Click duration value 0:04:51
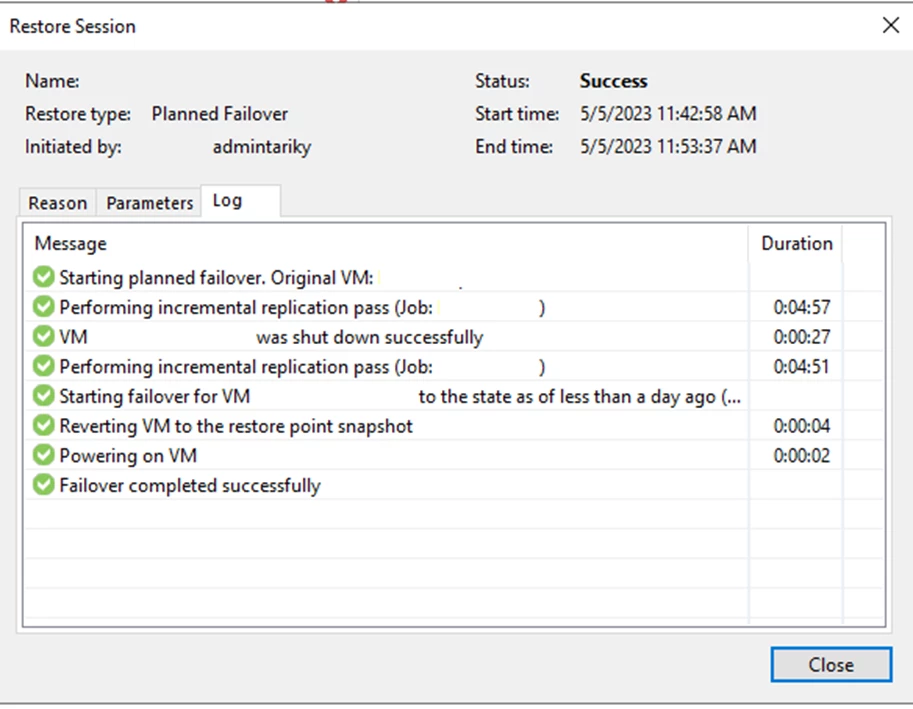 [x=801, y=367]
